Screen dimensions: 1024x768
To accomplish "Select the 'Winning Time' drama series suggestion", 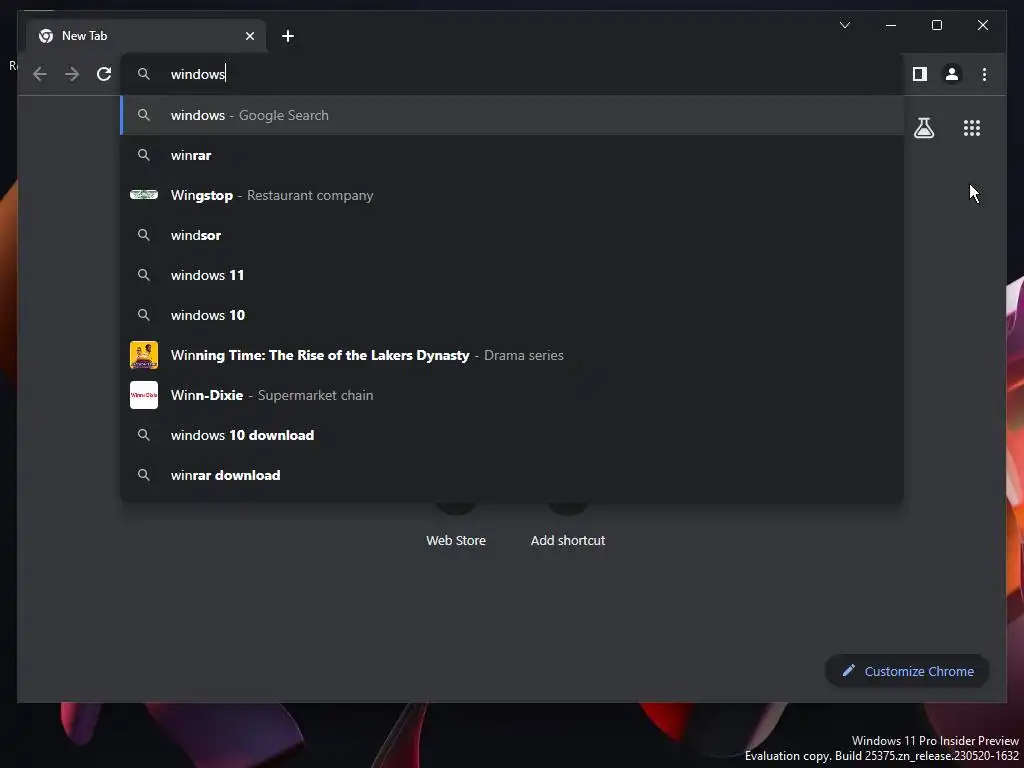I will point(512,355).
